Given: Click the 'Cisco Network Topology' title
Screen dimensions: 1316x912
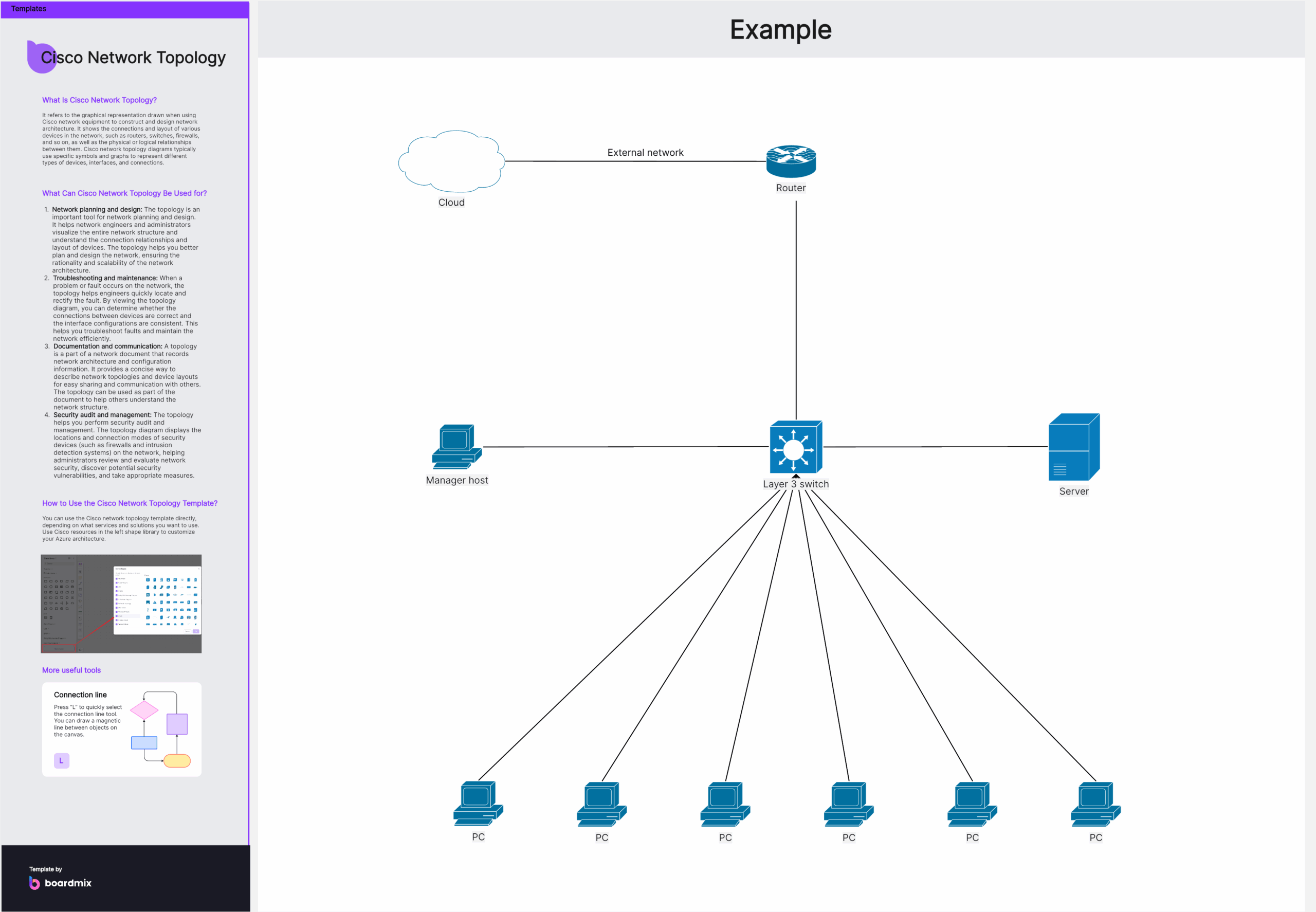Looking at the screenshot, I should (x=133, y=58).
